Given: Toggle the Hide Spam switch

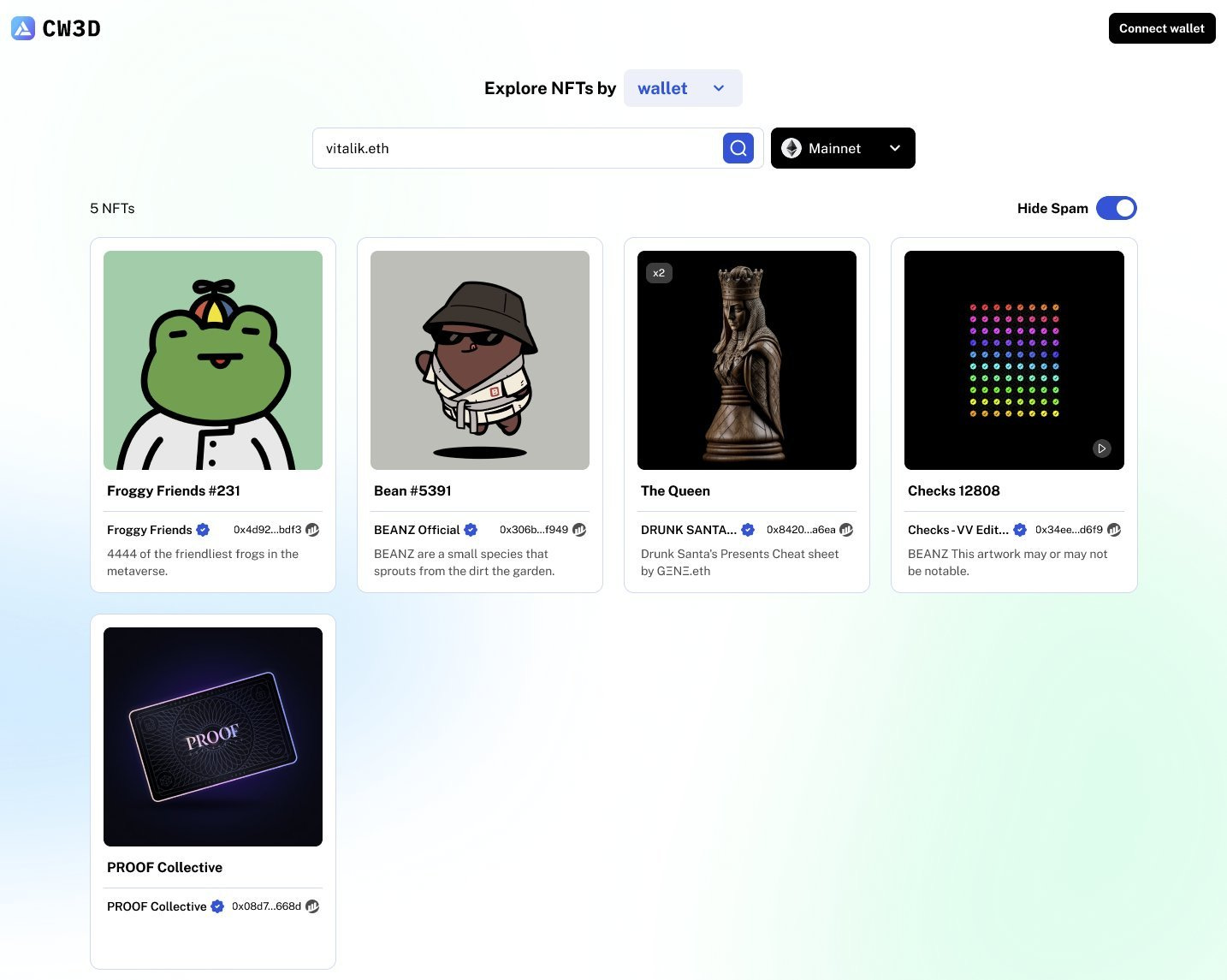Looking at the screenshot, I should pos(1117,208).
